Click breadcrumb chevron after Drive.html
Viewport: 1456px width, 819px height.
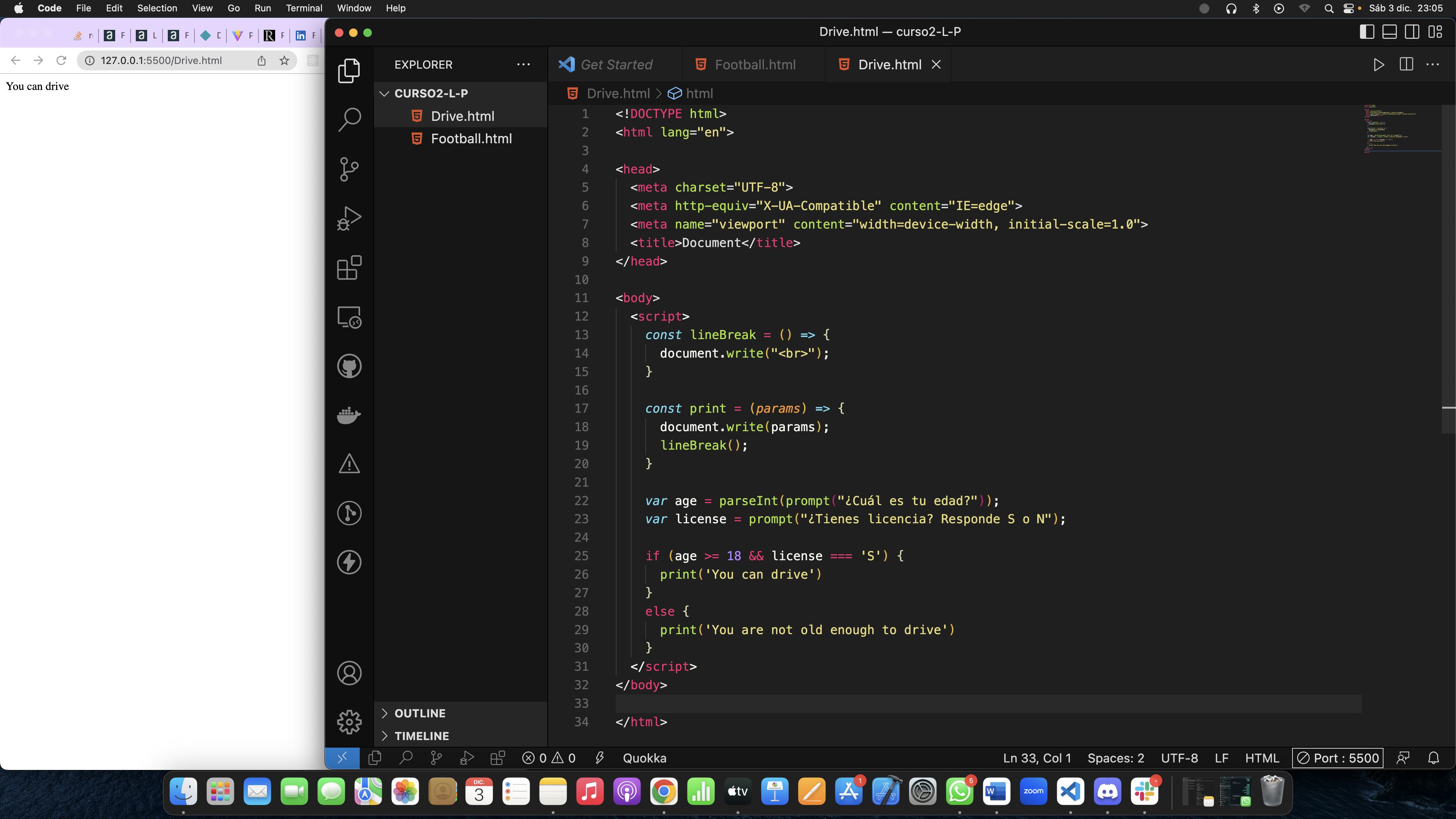tap(658, 93)
